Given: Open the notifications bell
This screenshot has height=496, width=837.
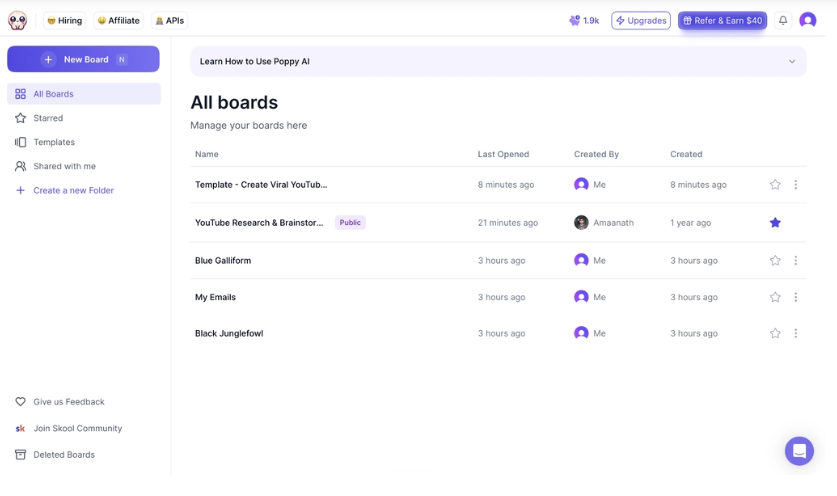Looking at the screenshot, I should click(783, 20).
